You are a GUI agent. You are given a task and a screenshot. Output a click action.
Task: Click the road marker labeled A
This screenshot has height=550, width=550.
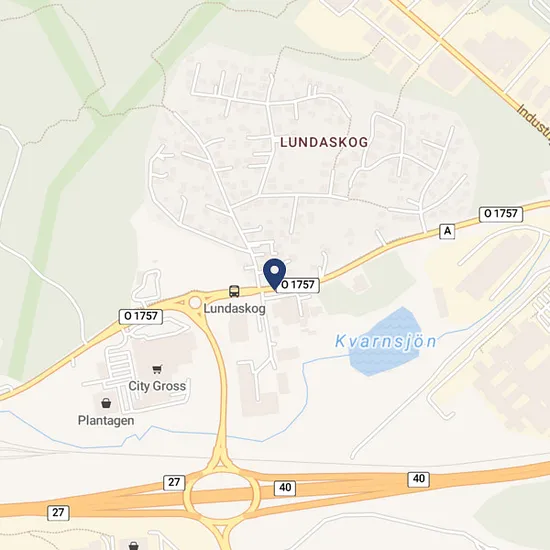click(x=447, y=232)
